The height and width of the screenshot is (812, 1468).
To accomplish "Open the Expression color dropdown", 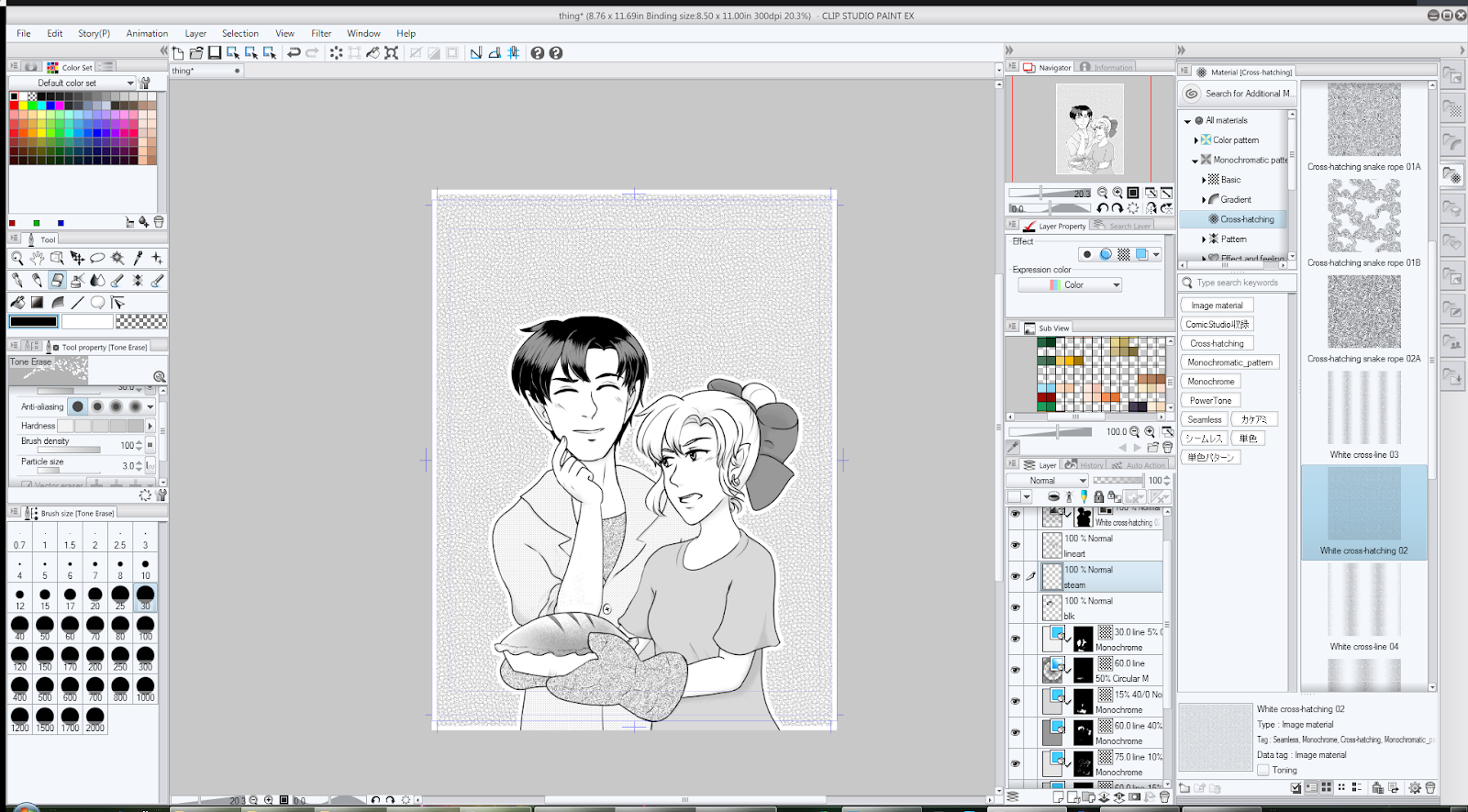I will [x=1070, y=285].
